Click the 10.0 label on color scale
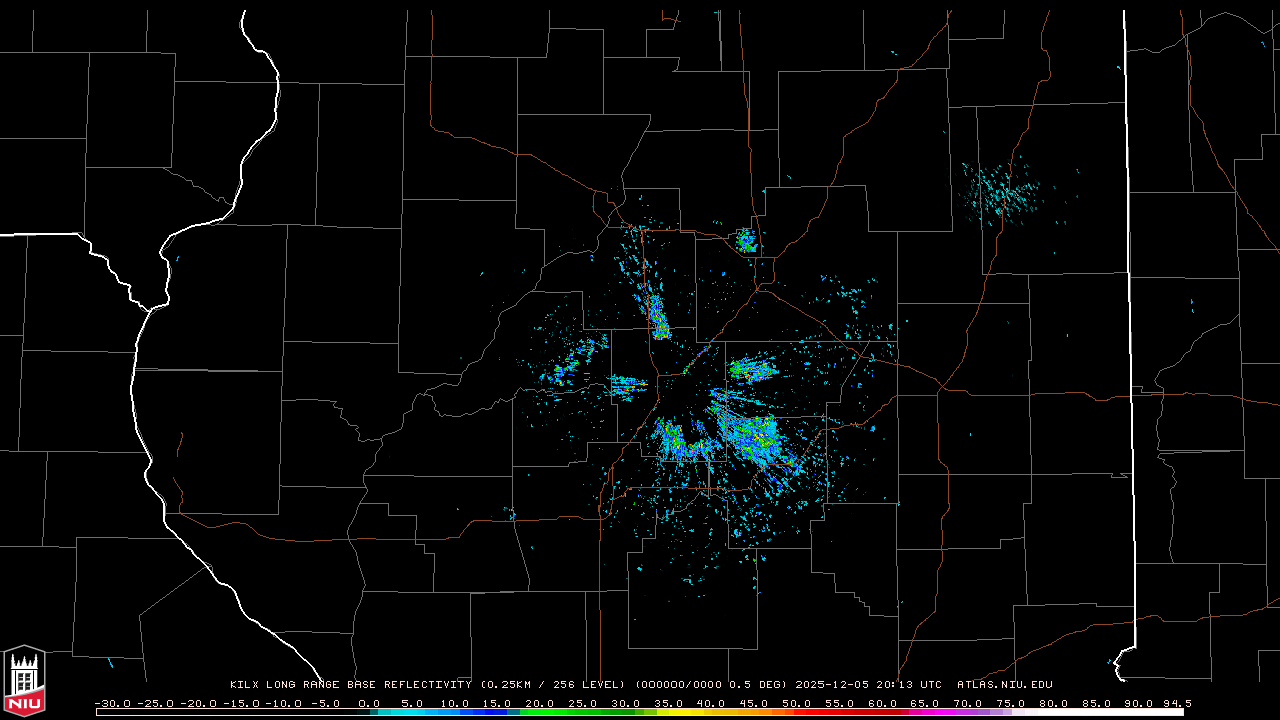The image size is (1280, 720). (x=454, y=703)
